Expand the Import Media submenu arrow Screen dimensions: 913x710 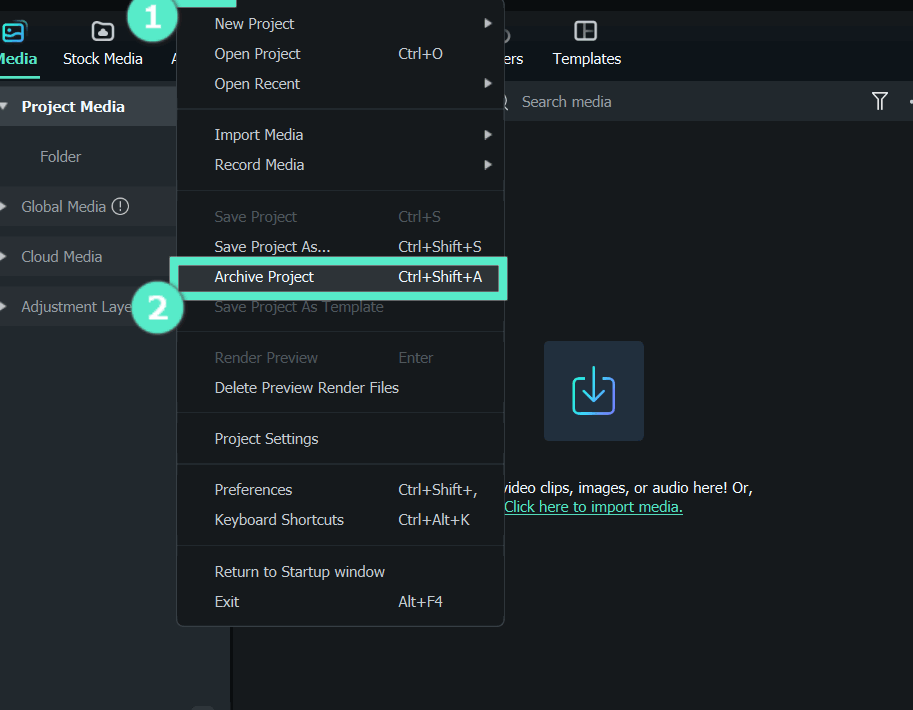(x=488, y=135)
